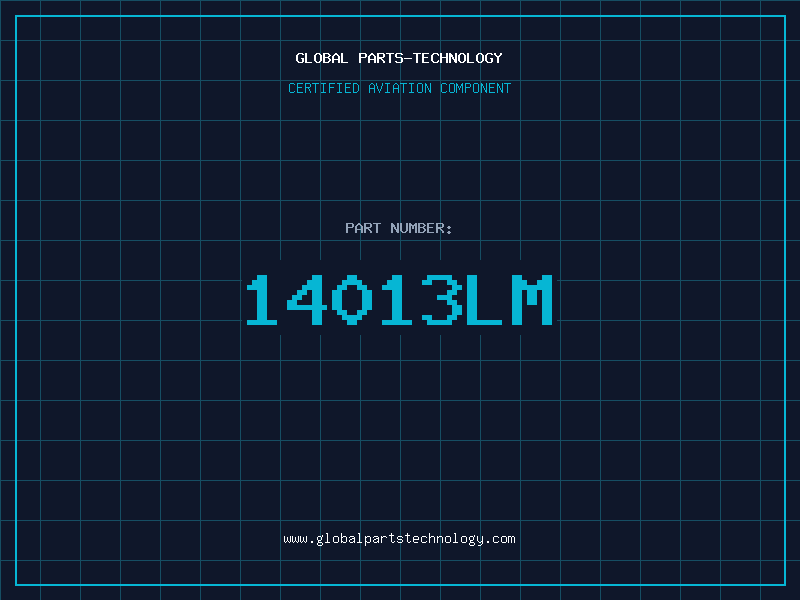The width and height of the screenshot is (800, 600).
Task: Click the word PARTS in the header
Action: (378, 58)
